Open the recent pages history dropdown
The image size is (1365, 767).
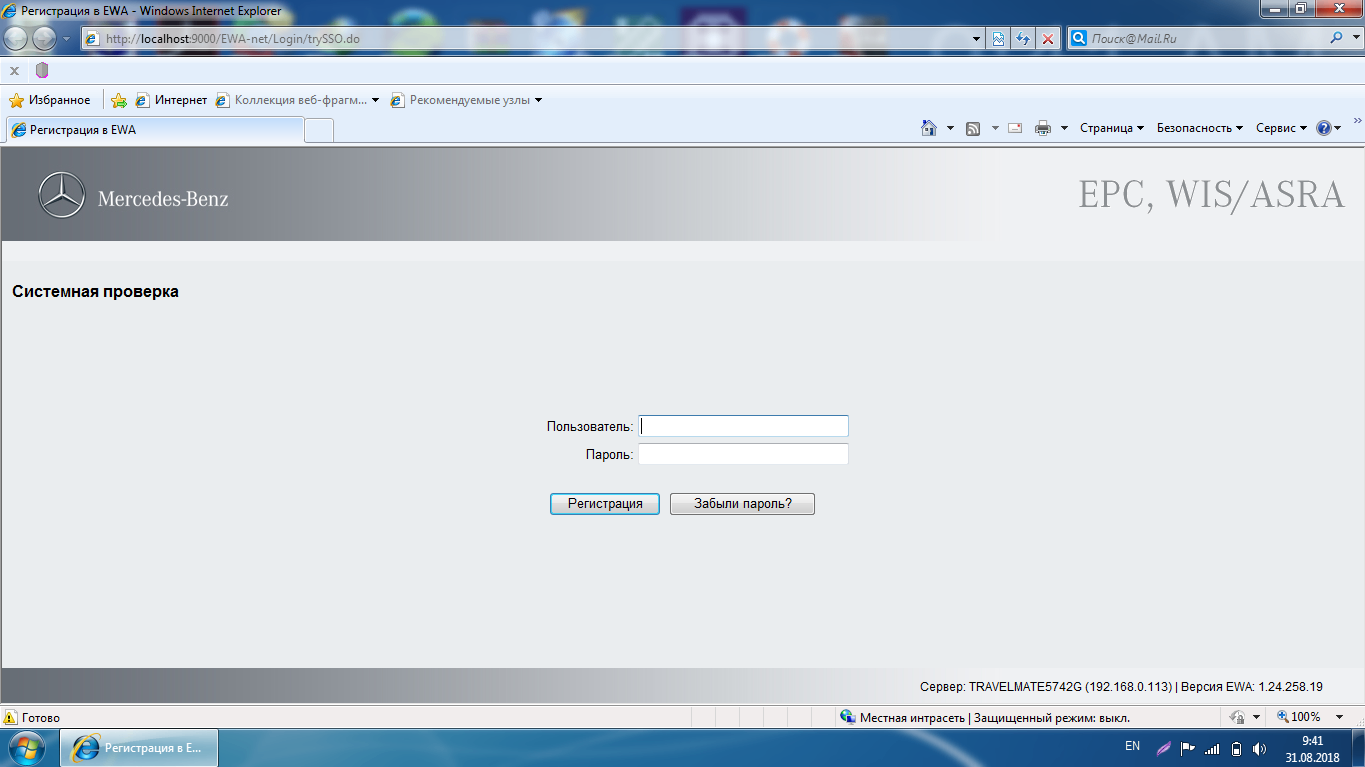(x=67, y=39)
